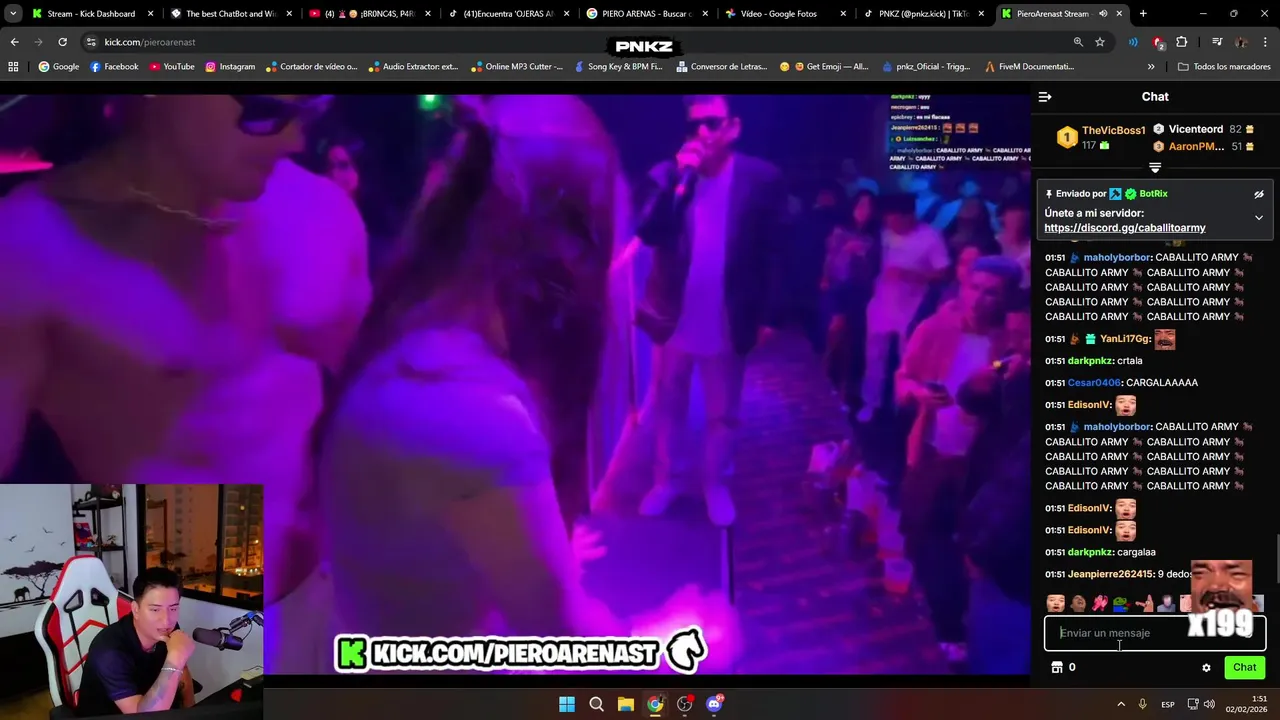This screenshot has height=720, width=1280.
Task: Open File Explorer from the taskbar
Action: 625,704
